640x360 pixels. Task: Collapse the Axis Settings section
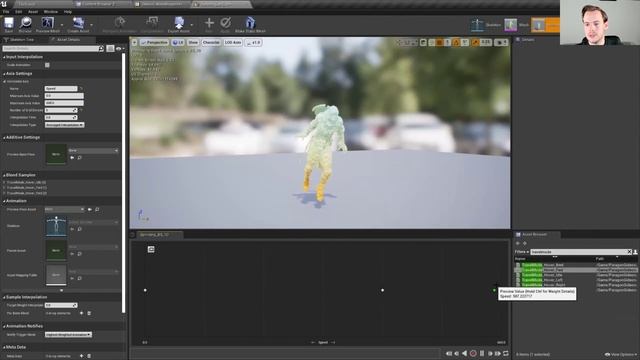tap(4, 74)
